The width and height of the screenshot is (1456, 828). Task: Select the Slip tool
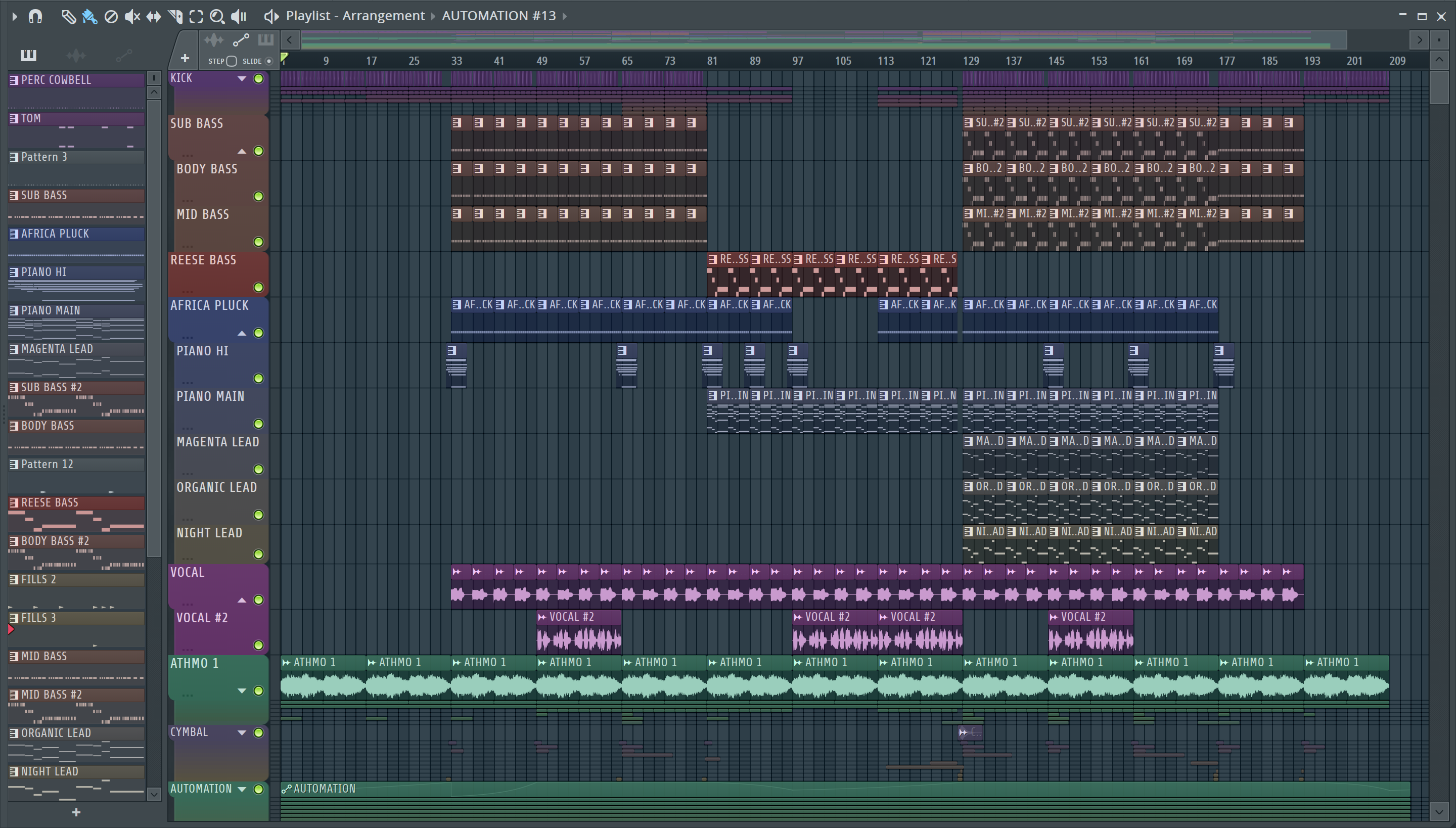pyautogui.click(x=154, y=17)
